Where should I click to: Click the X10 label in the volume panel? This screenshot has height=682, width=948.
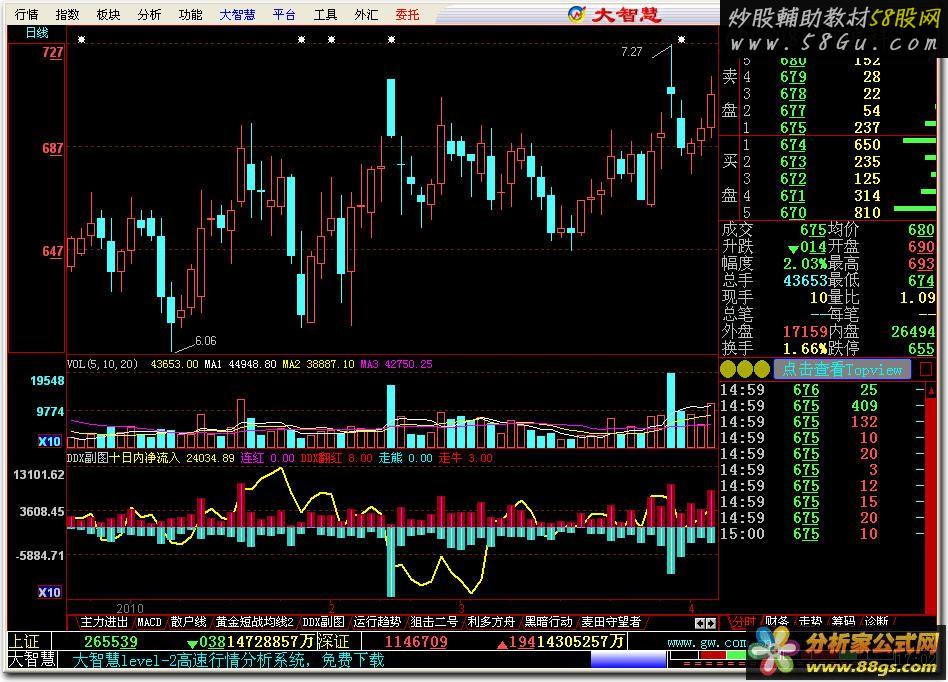pos(49,441)
